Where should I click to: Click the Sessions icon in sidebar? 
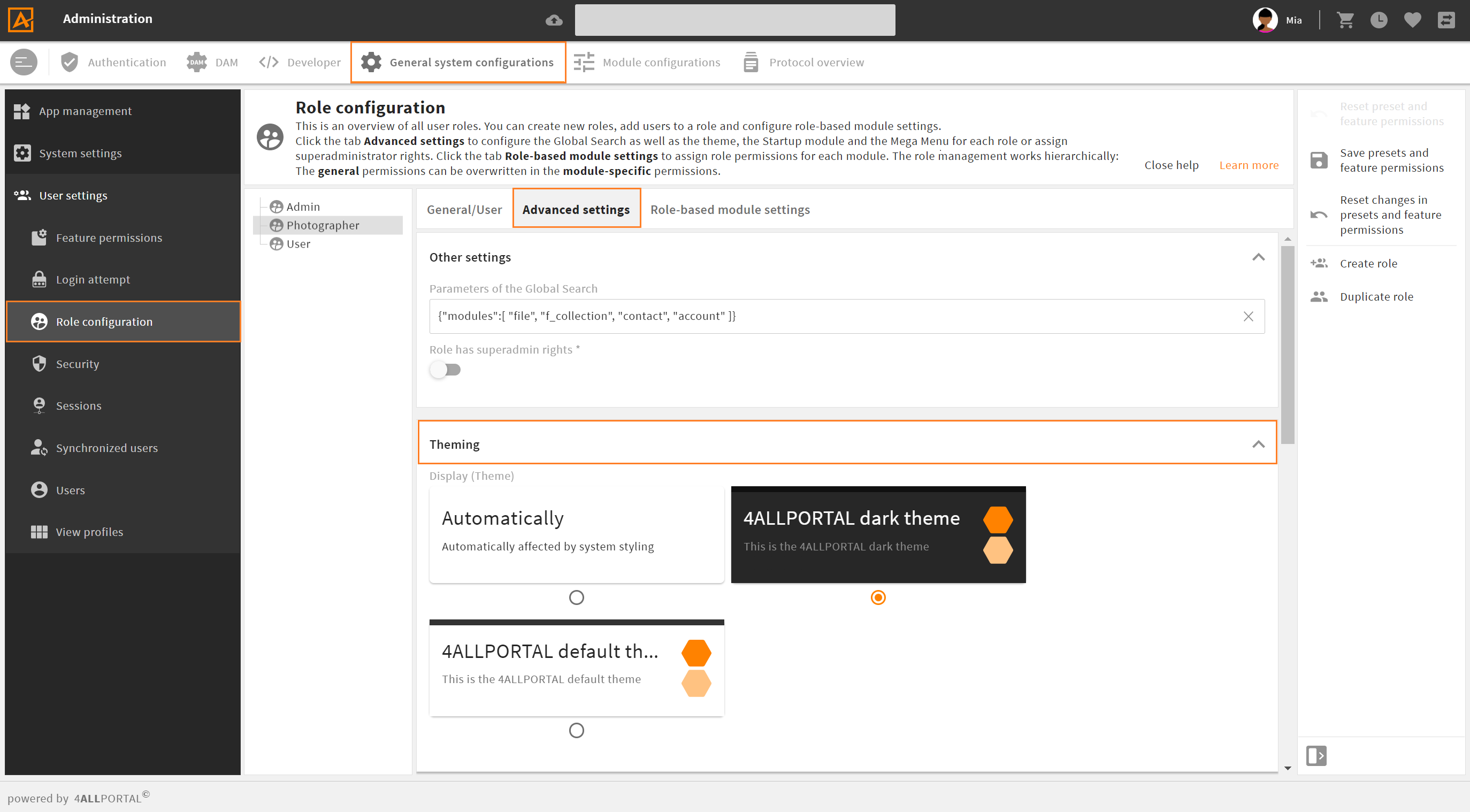point(39,405)
